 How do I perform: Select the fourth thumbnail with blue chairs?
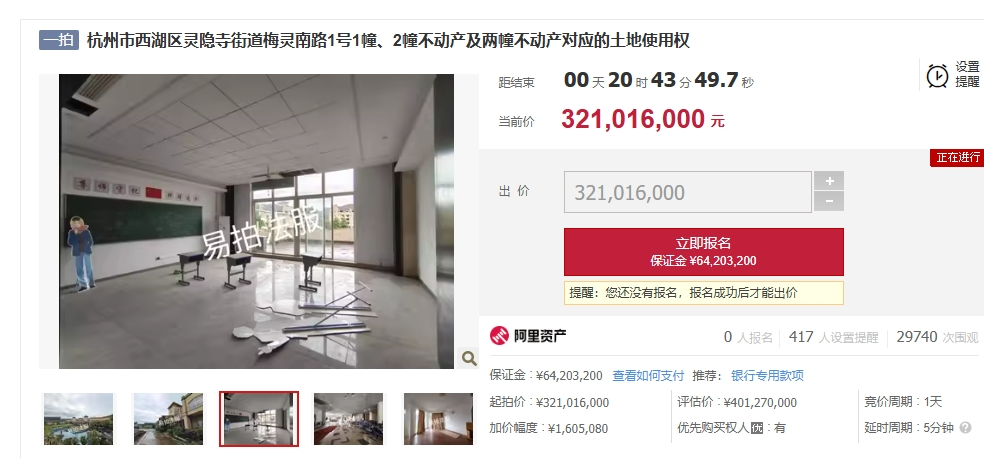coord(348,419)
